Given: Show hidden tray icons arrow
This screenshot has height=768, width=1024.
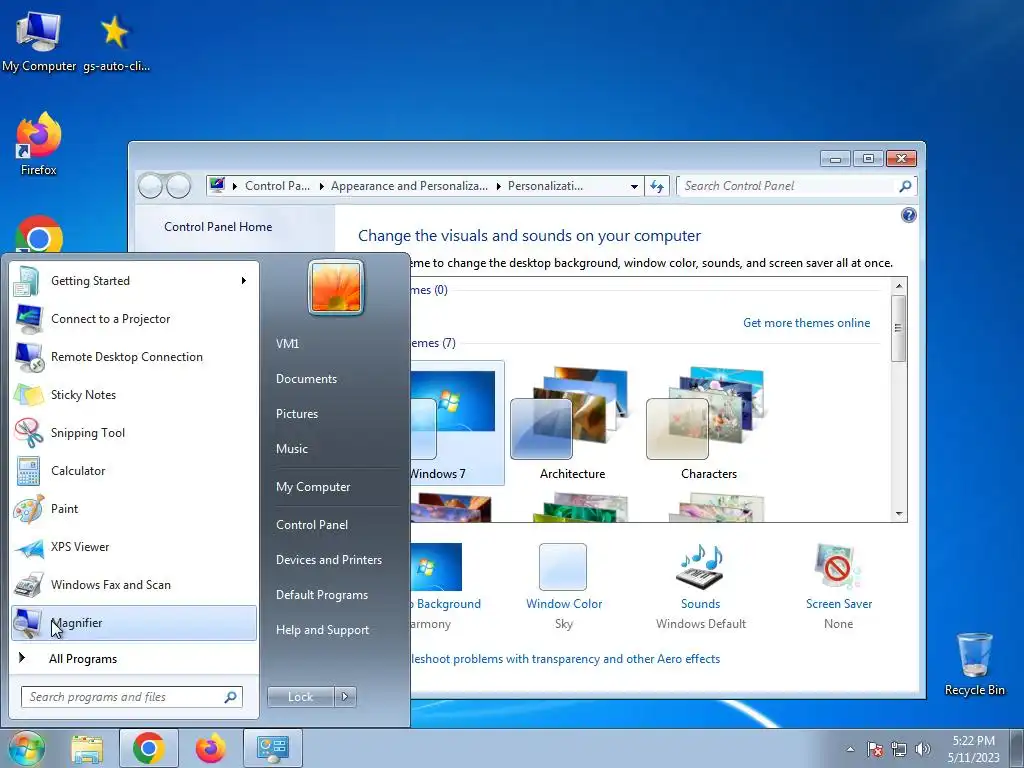Looking at the screenshot, I should 850,749.
